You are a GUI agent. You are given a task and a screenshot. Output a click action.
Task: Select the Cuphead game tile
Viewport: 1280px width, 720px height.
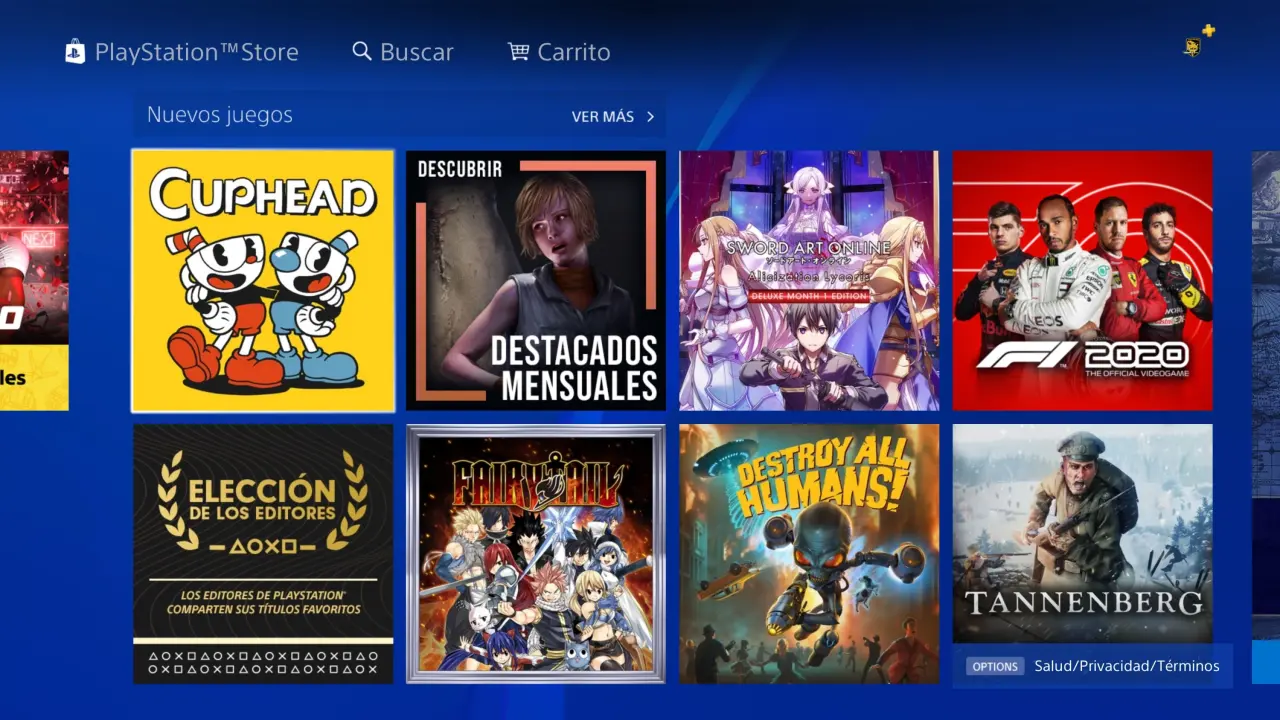click(x=263, y=281)
